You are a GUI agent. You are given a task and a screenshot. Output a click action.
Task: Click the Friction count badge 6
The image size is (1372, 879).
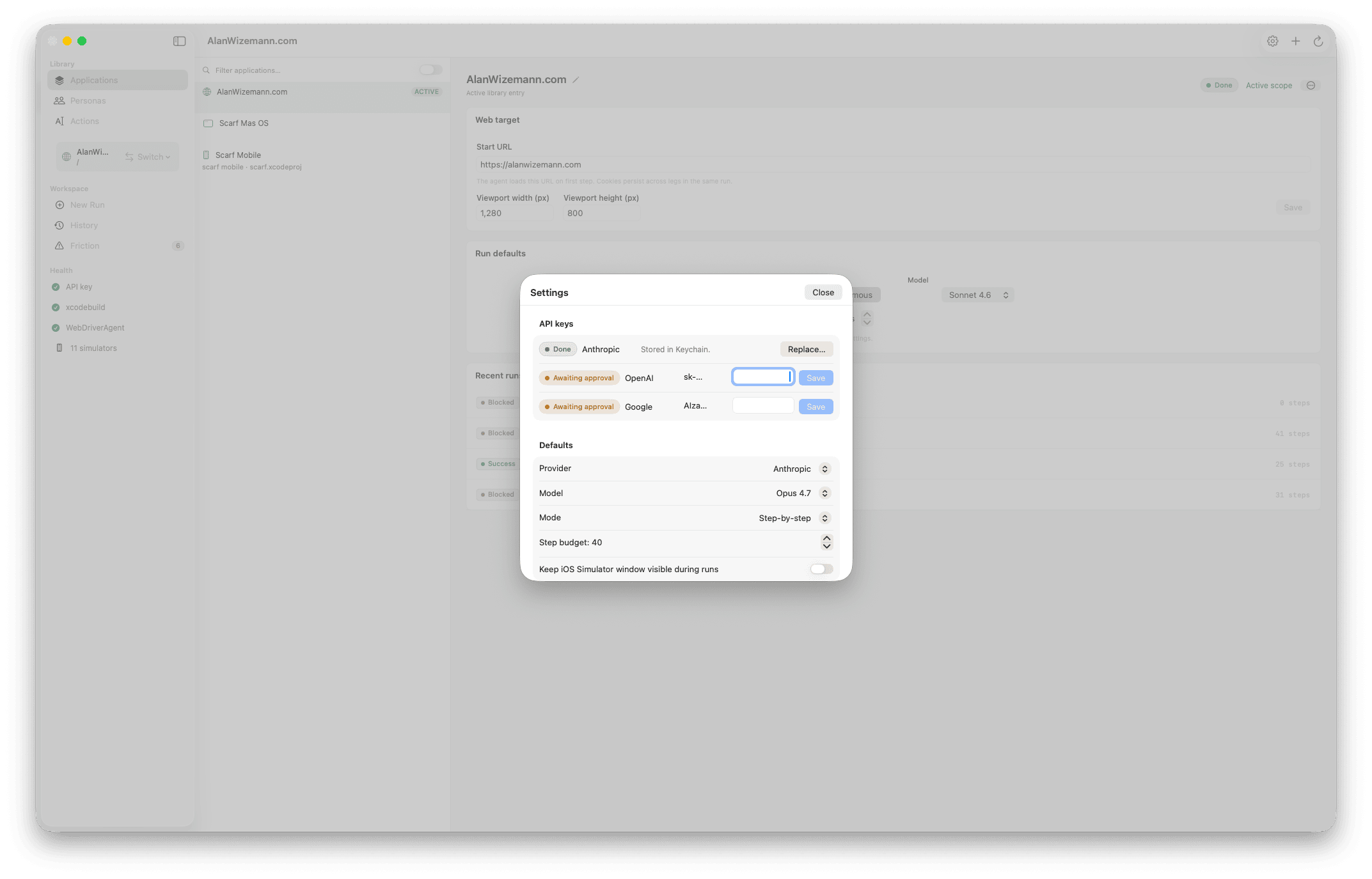coord(178,245)
